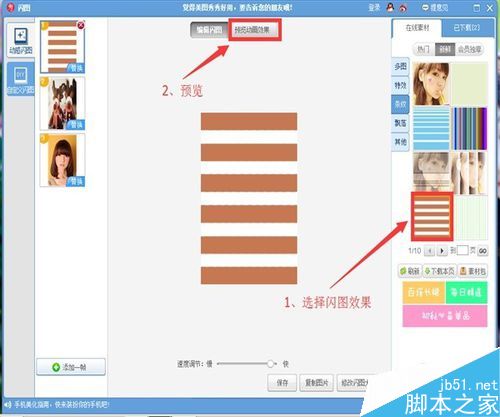Pick the vertical split faces effect
The height and width of the screenshot is (417, 500).
[x=470, y=173]
